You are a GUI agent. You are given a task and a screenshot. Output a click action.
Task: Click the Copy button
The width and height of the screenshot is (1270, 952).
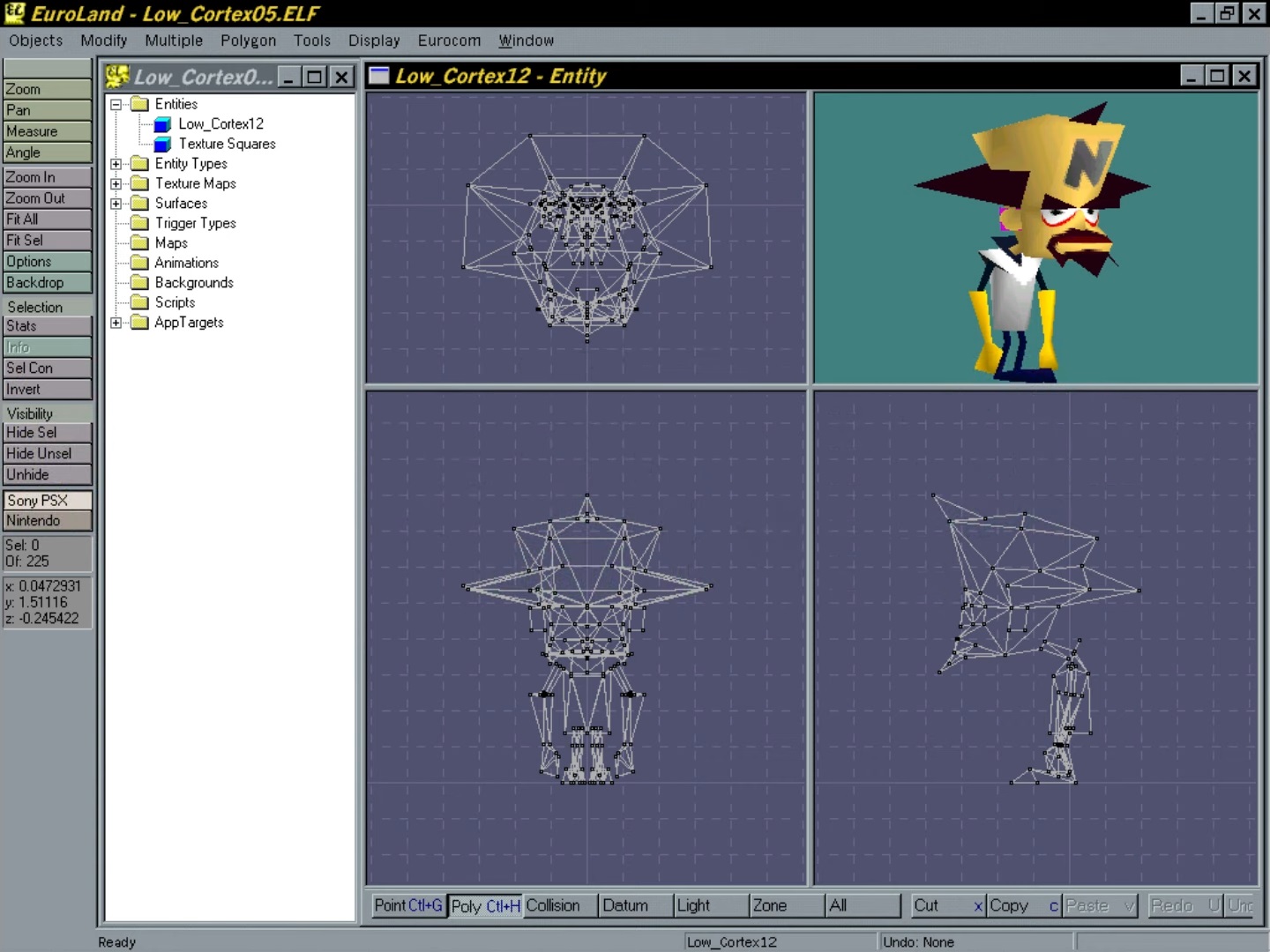(1024, 905)
